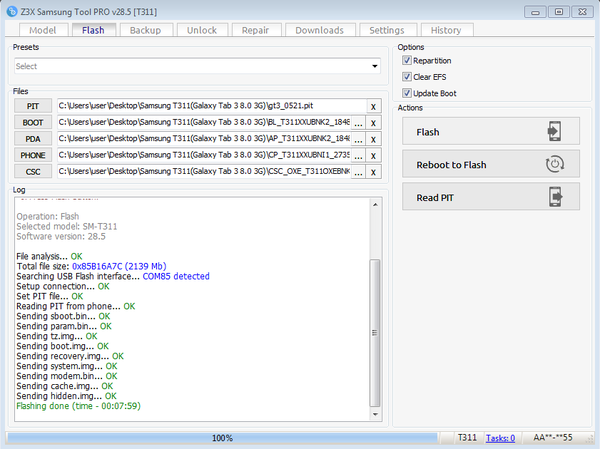This screenshot has height=449, width=600.
Task: Remove the CSC file using x button
Action: tap(373, 173)
